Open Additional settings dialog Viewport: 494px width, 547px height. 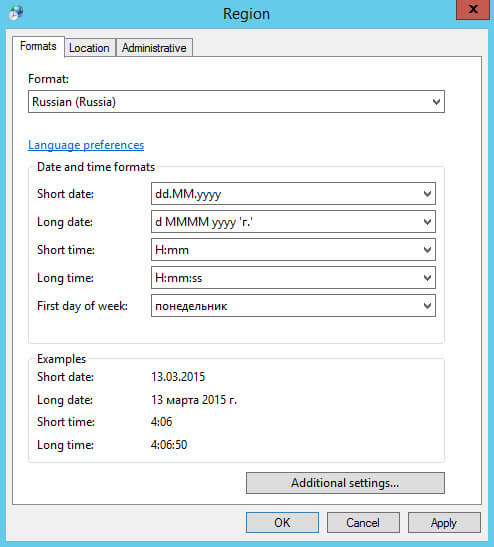click(345, 483)
